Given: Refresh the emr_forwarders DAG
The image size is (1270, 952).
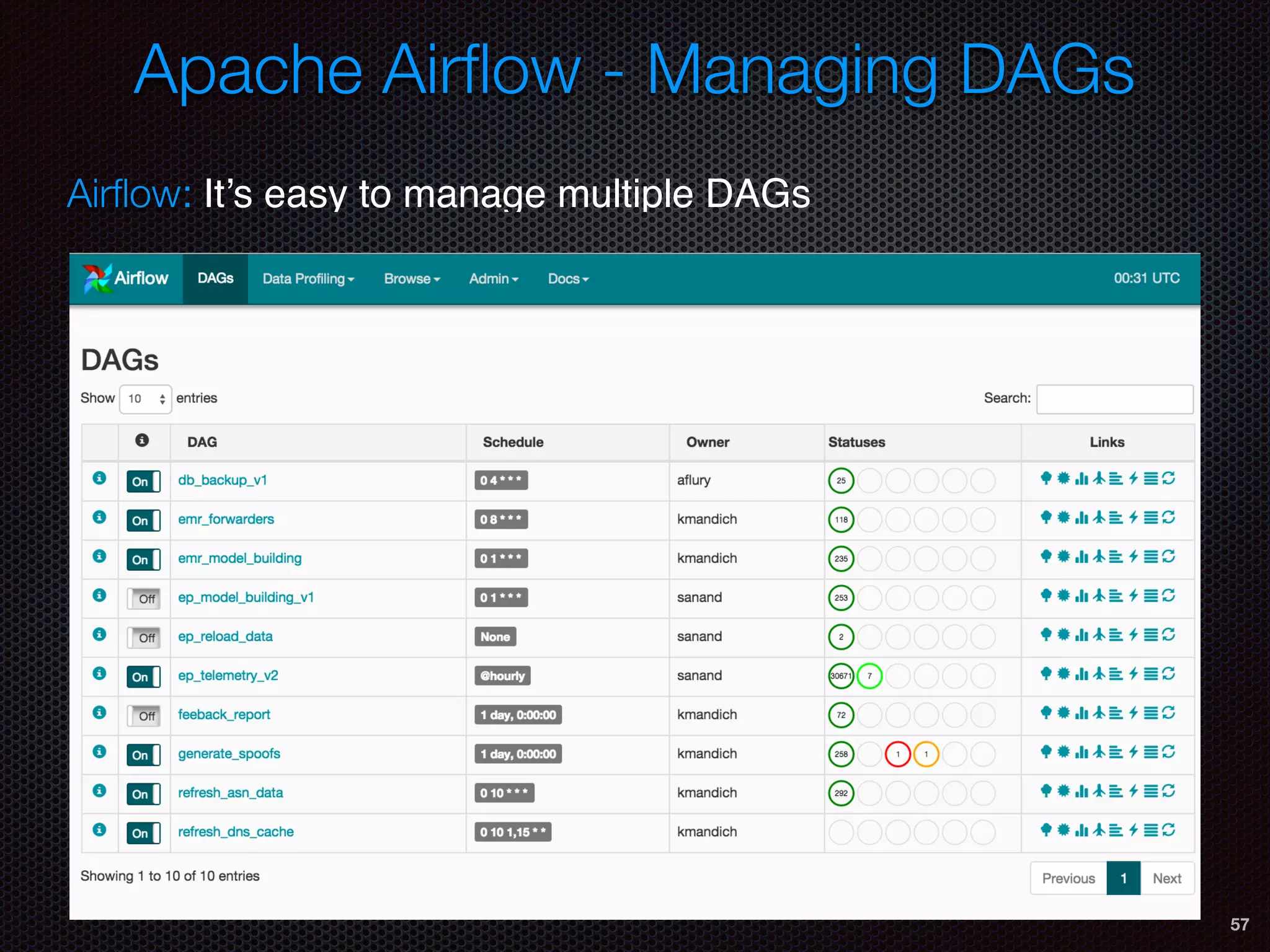Looking at the screenshot, I should point(1169,518).
